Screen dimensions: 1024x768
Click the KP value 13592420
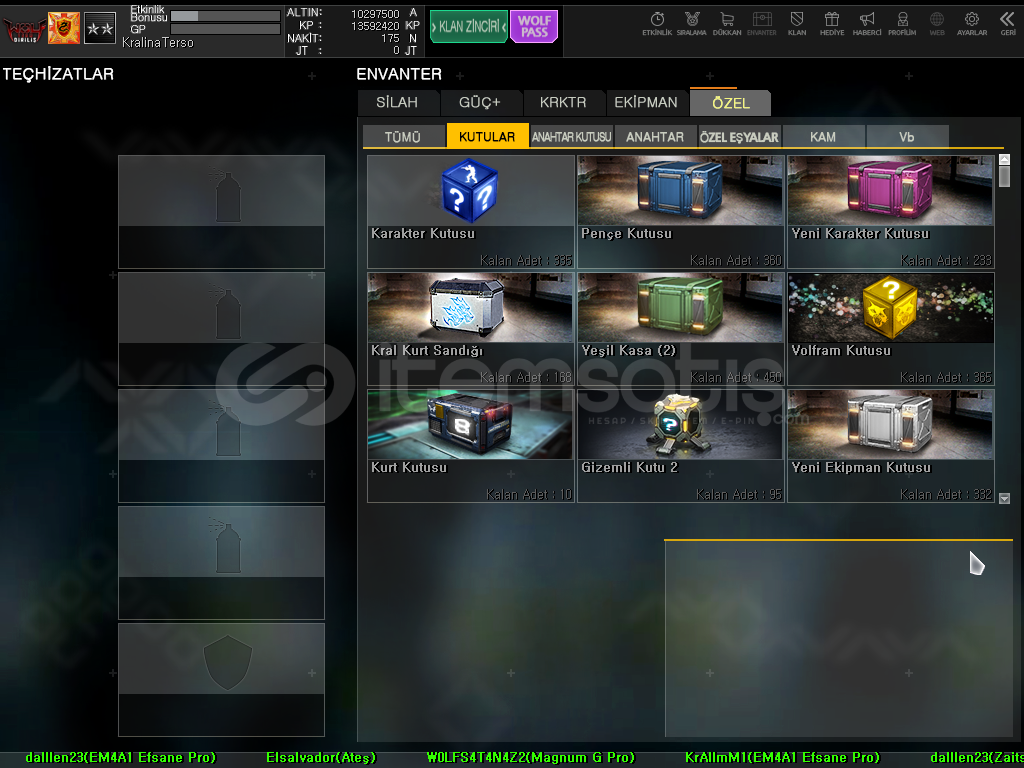click(376, 26)
